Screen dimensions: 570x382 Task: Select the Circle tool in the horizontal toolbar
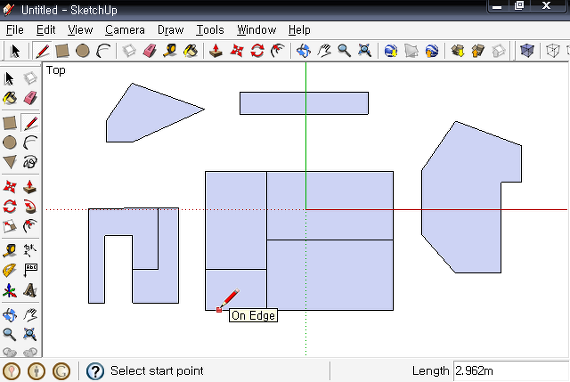[x=83, y=51]
